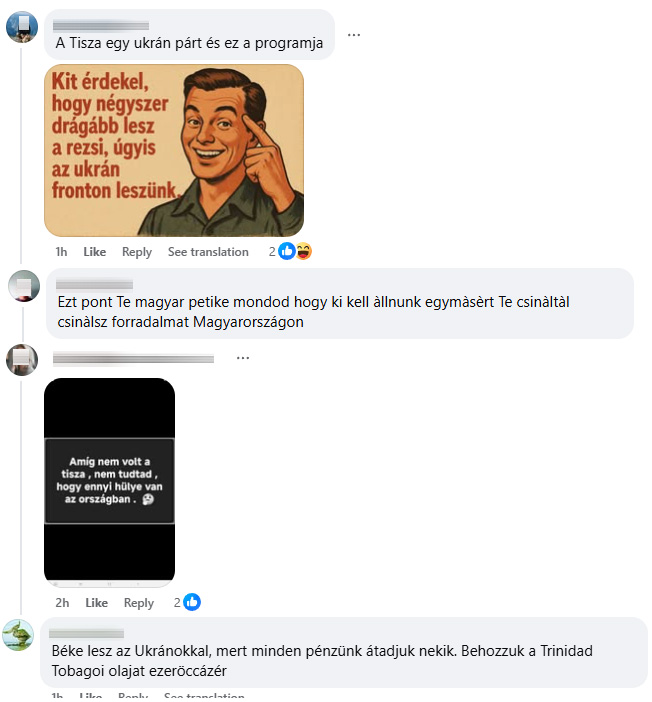Like the black image comment posted 2h ago
Screen dimensions: 652x702
tap(96, 603)
